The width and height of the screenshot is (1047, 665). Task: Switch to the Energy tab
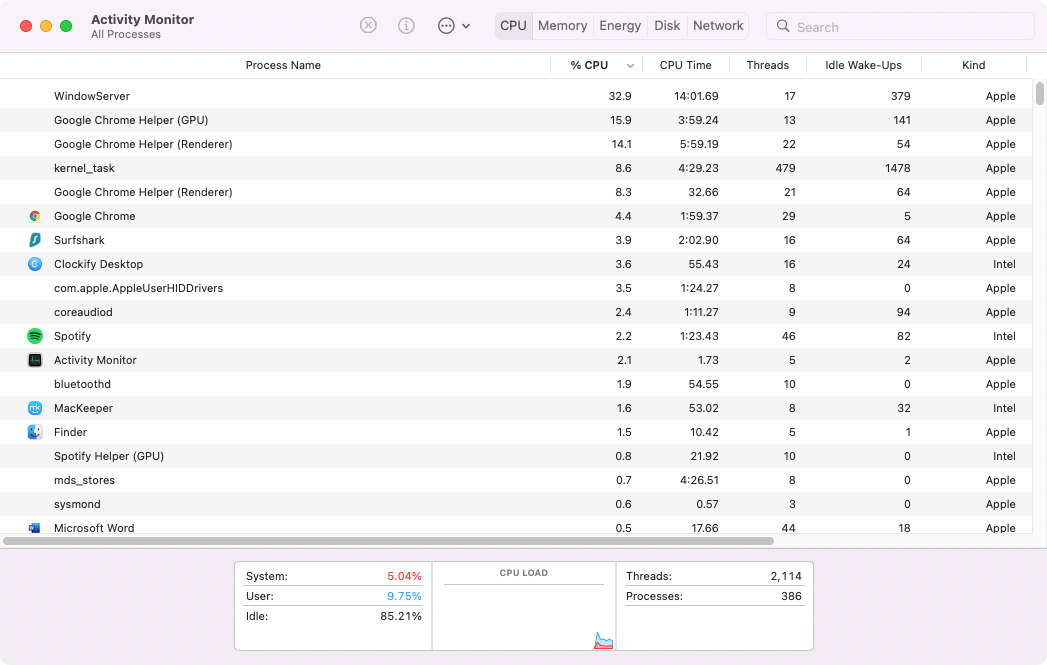[620, 25]
